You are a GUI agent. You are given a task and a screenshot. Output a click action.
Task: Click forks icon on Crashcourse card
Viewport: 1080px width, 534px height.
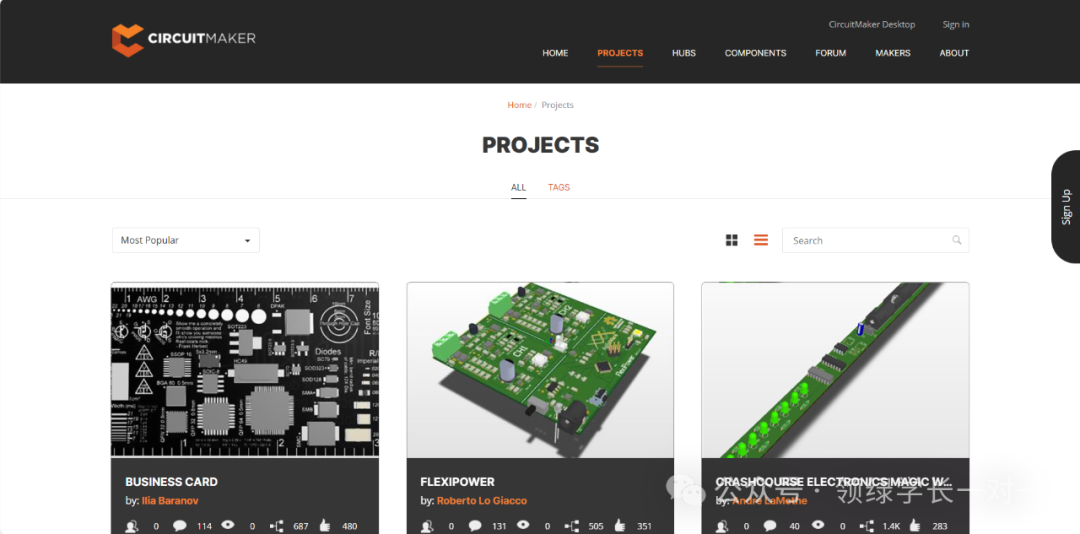(866, 526)
